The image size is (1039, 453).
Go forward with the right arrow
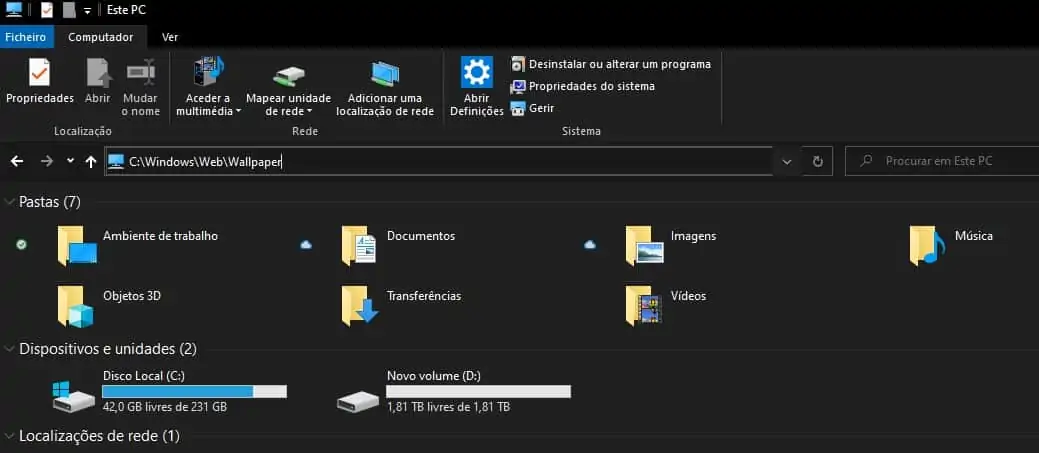[x=46, y=161]
